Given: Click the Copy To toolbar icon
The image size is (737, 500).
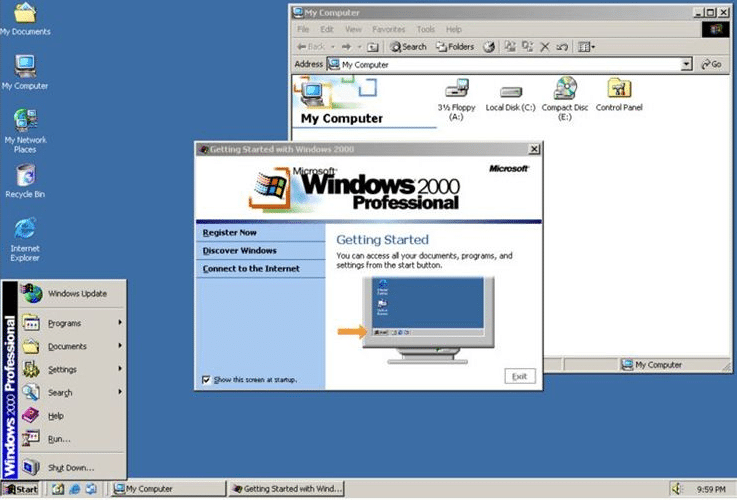Looking at the screenshot, I should tap(527, 47).
